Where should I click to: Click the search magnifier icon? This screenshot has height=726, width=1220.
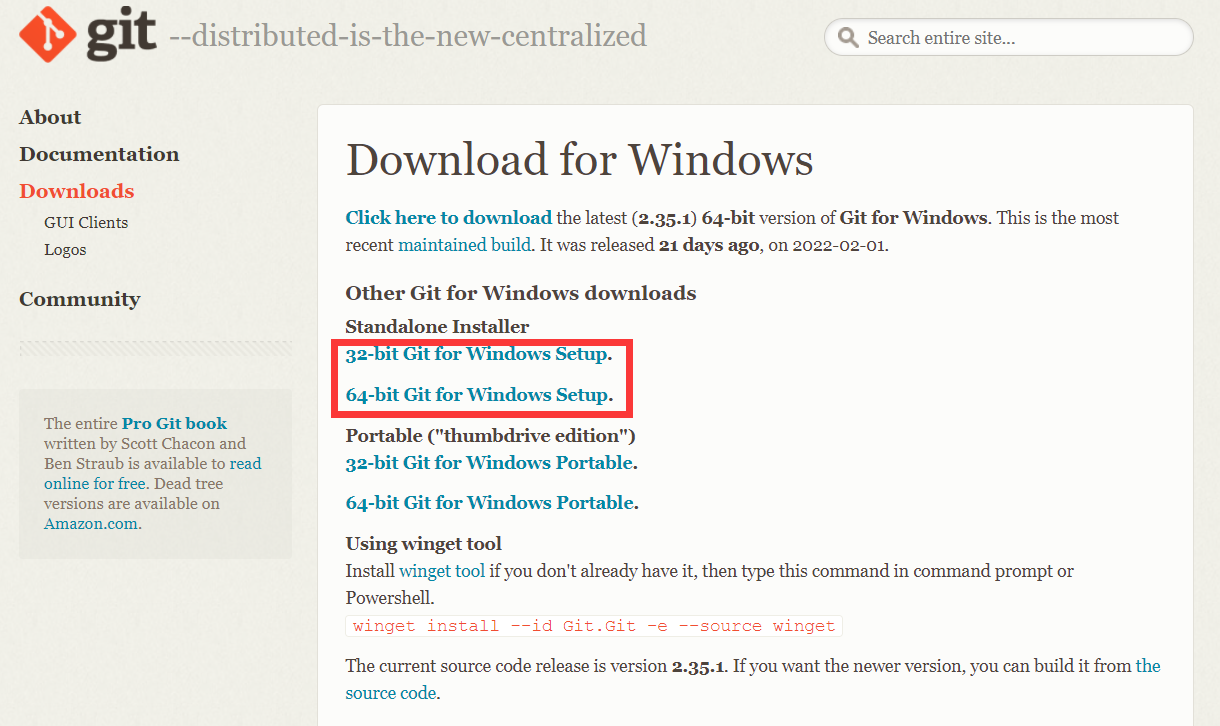[848, 38]
